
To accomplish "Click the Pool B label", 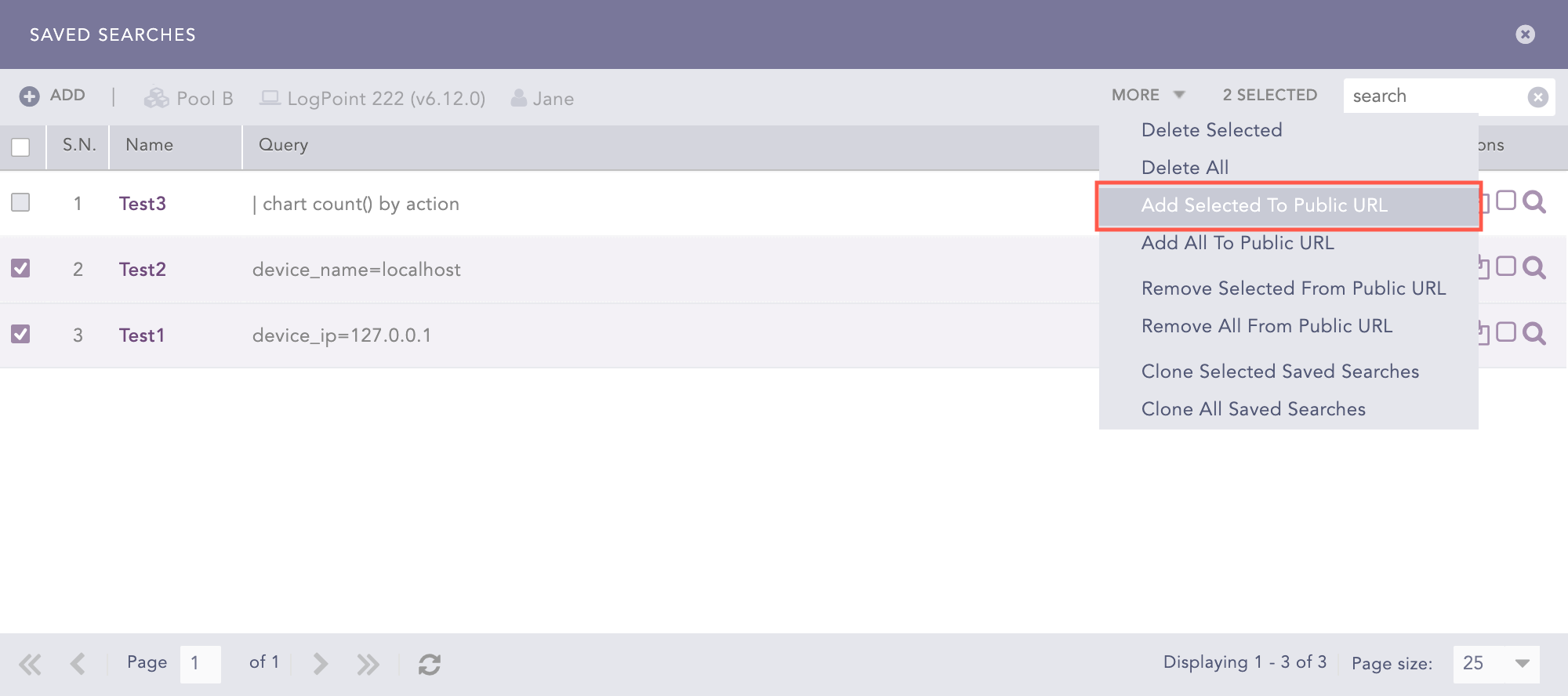I will [x=205, y=99].
